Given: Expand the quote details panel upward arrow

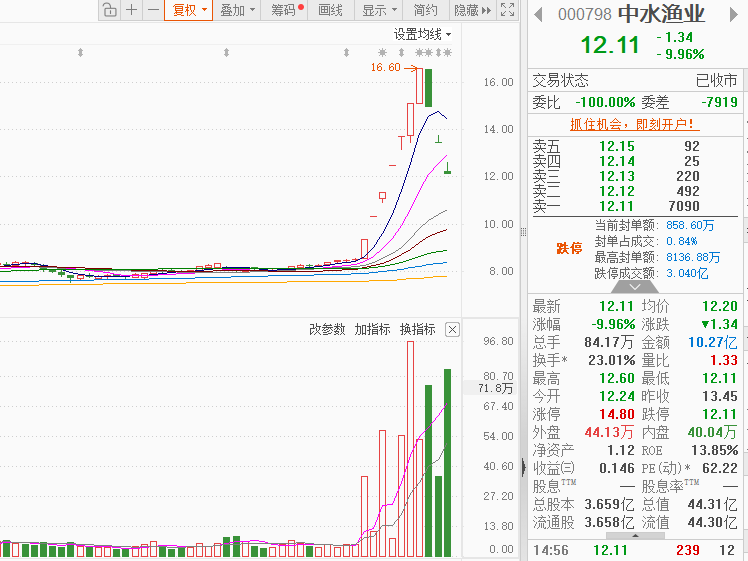Looking at the screenshot, I should click(635, 536).
